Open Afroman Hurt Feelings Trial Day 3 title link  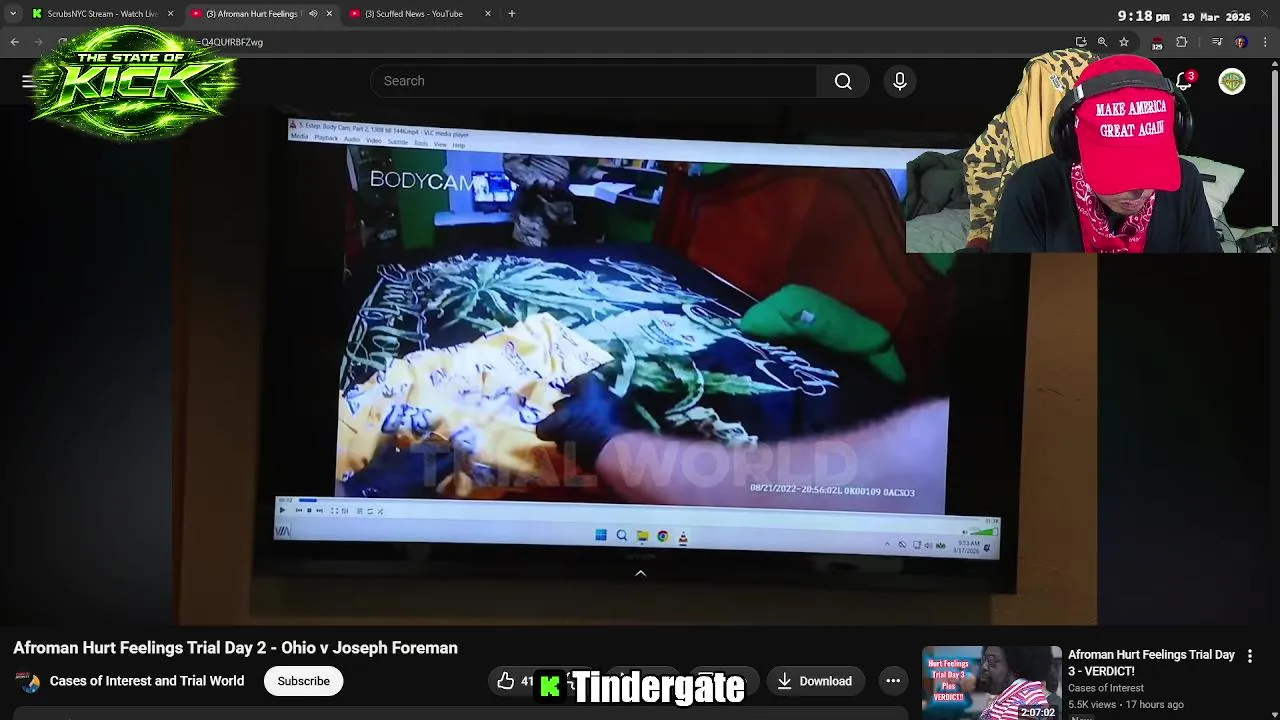(x=1151, y=663)
